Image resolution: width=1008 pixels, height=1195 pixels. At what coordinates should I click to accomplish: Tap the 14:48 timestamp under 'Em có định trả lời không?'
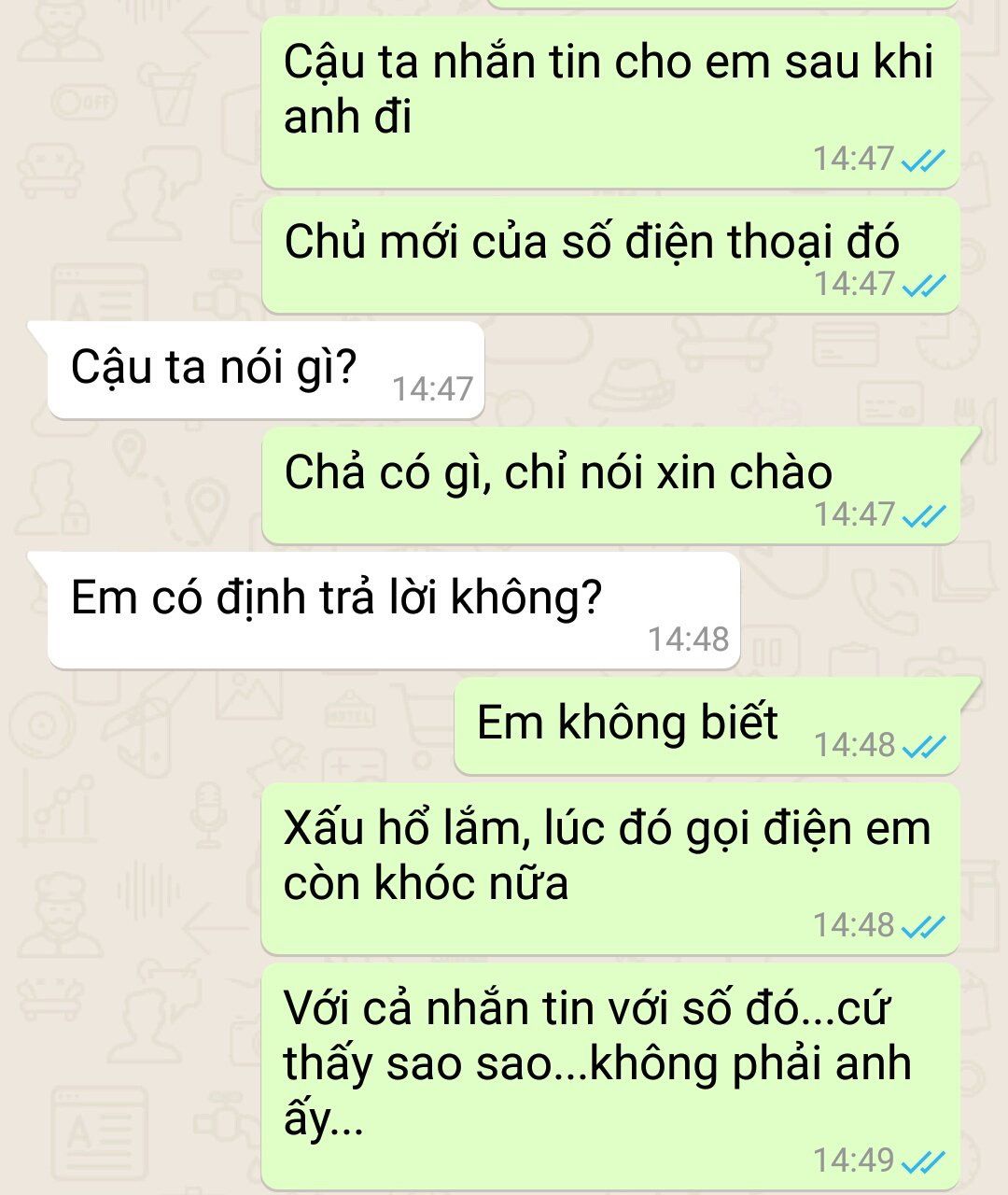[689, 640]
